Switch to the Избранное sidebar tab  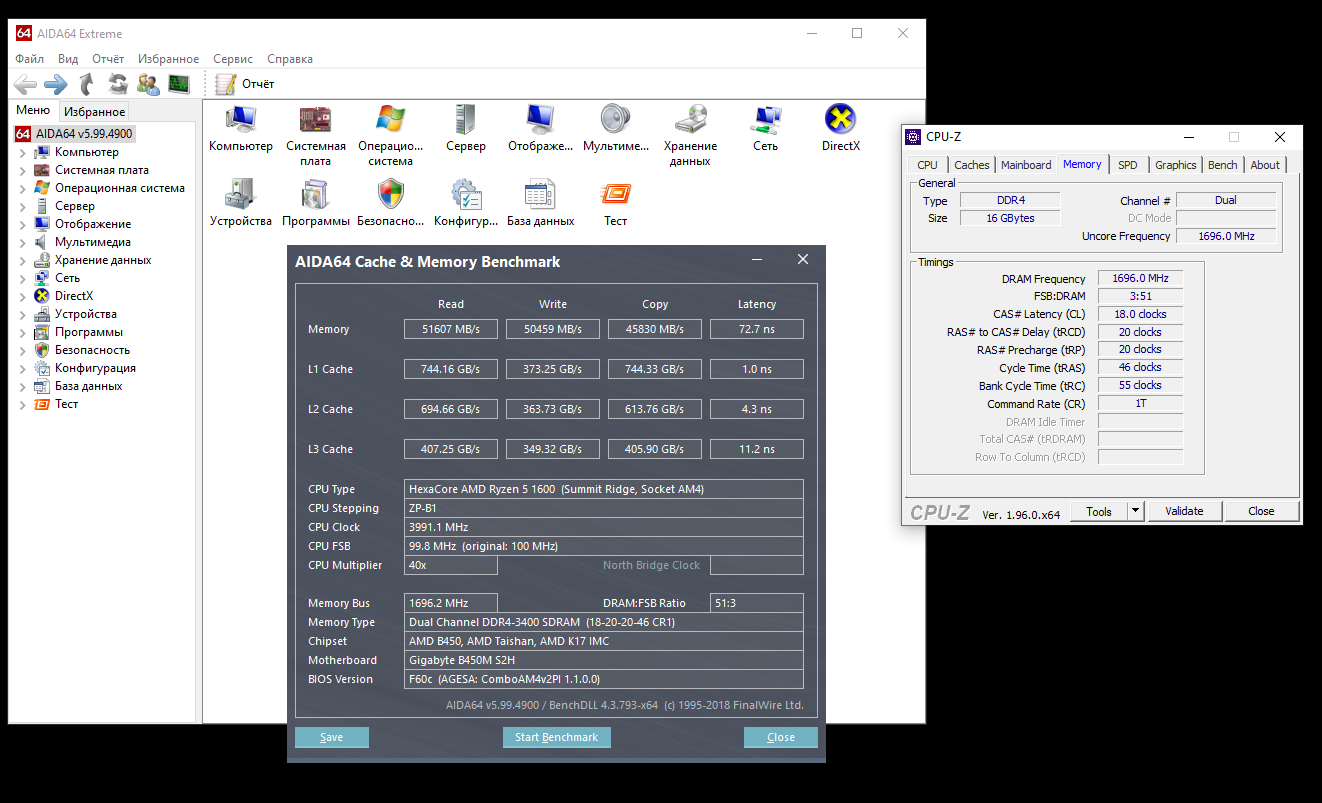95,112
